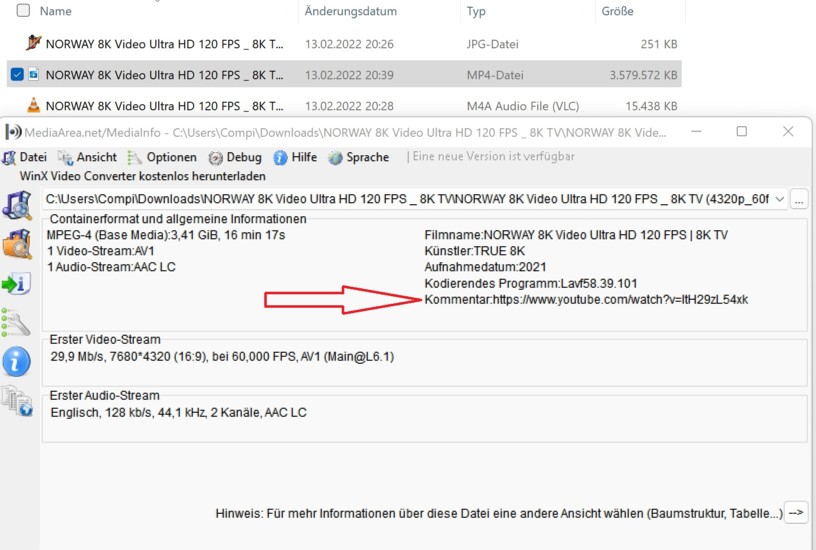Click VLC cone icon of M4A file
Screen dimensions: 816x550
33,105
